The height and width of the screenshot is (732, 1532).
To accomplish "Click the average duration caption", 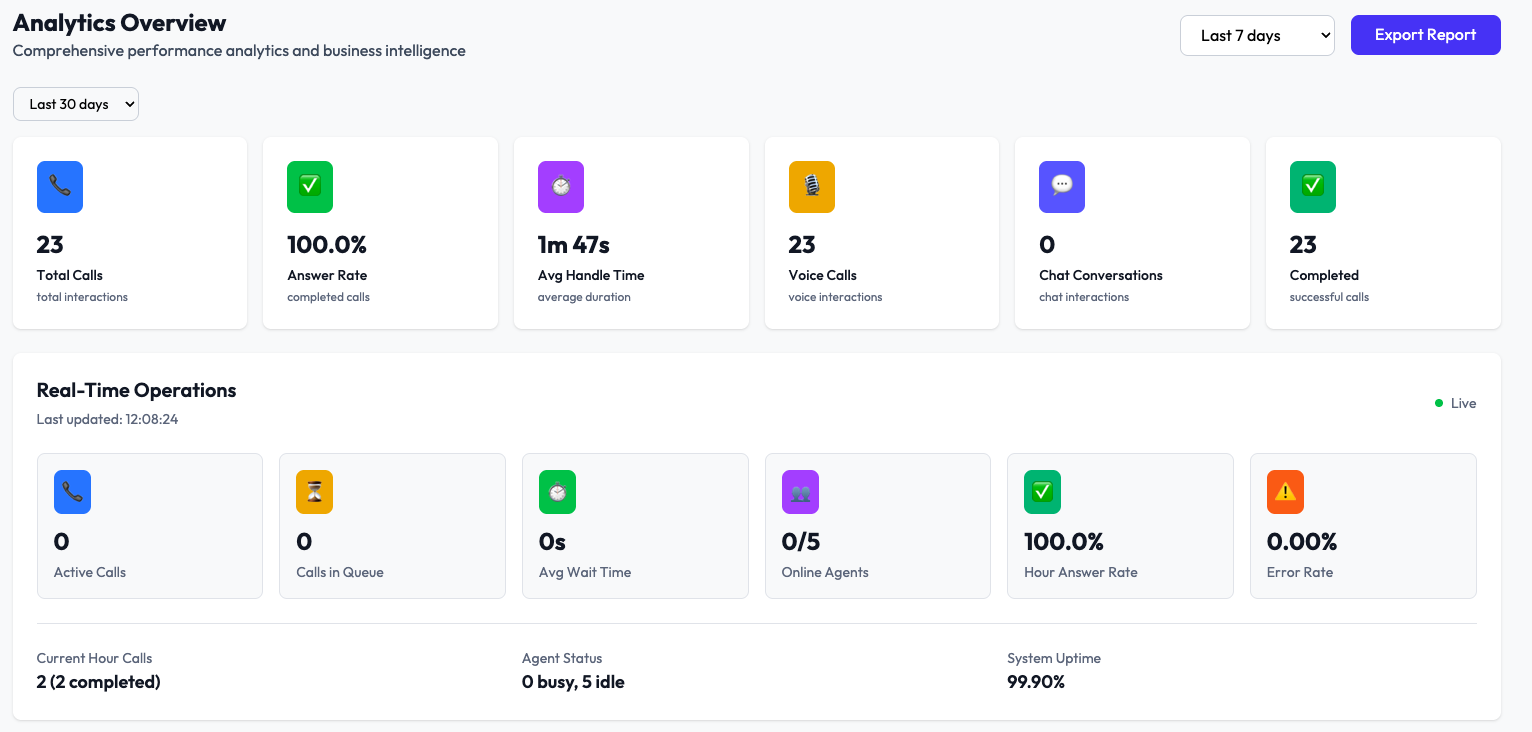I will pos(584,297).
